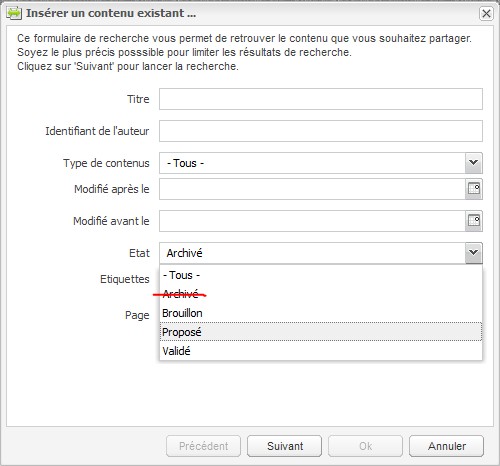500x466 pixels.
Task: Open the 'Modifié avant le' calendar picker
Action: (474, 221)
